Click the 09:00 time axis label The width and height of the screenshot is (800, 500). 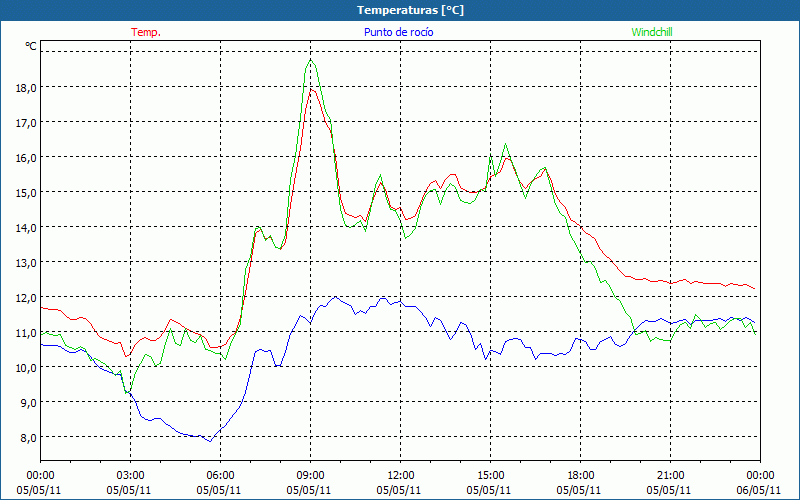tap(310, 476)
